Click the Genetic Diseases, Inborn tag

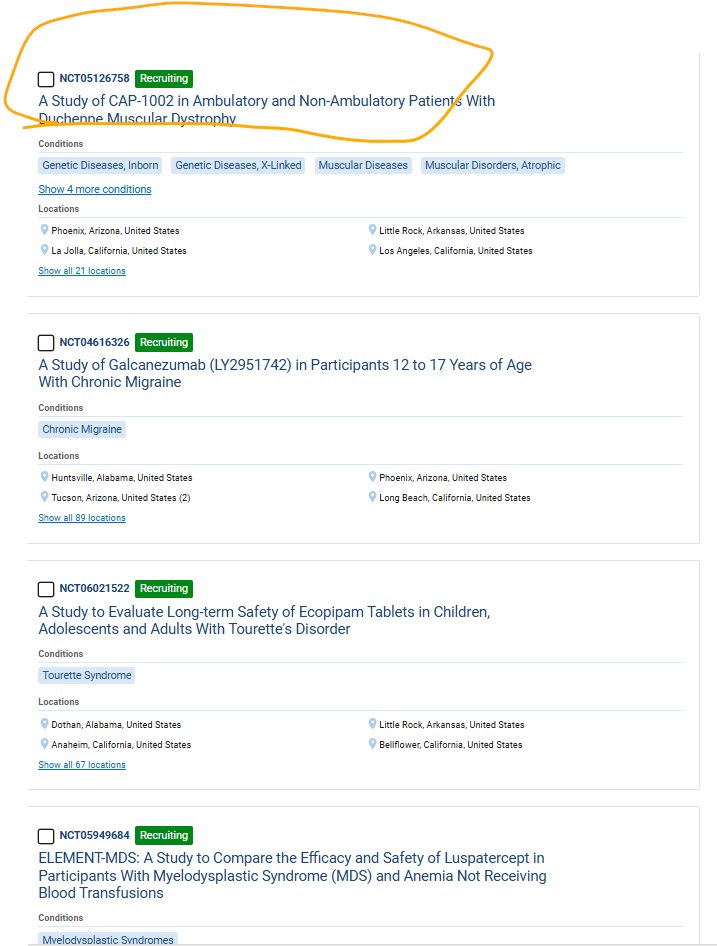coord(100,165)
